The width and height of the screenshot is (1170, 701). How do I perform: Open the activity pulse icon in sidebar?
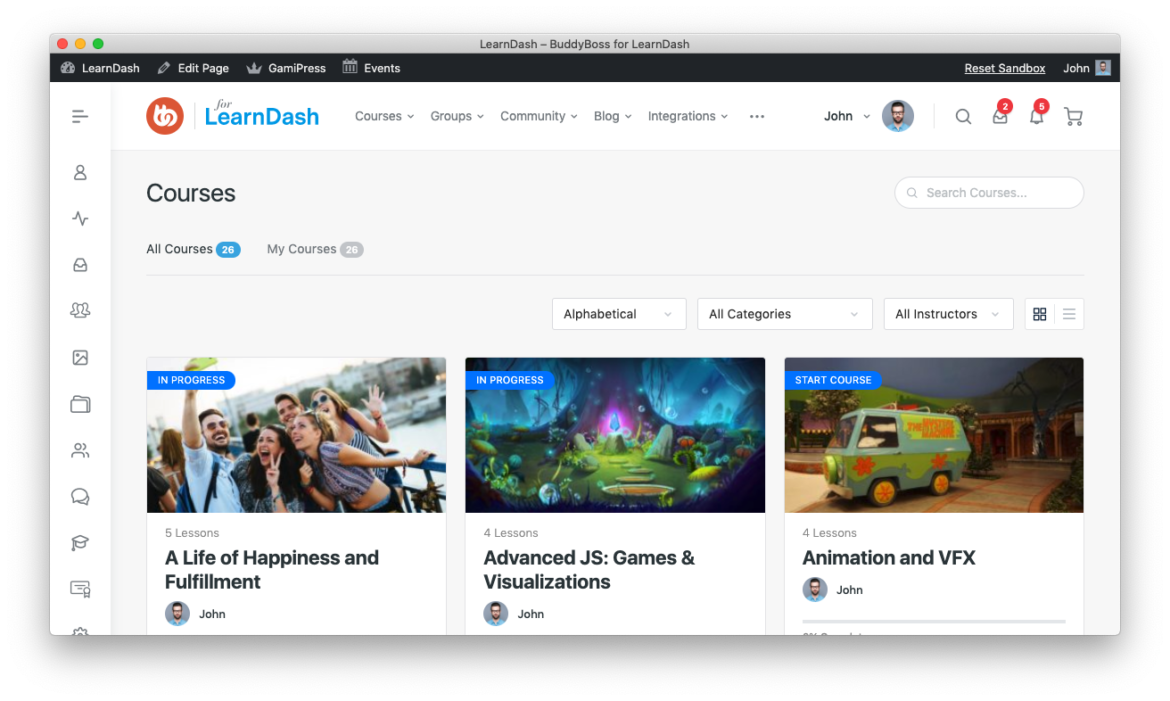[80, 218]
